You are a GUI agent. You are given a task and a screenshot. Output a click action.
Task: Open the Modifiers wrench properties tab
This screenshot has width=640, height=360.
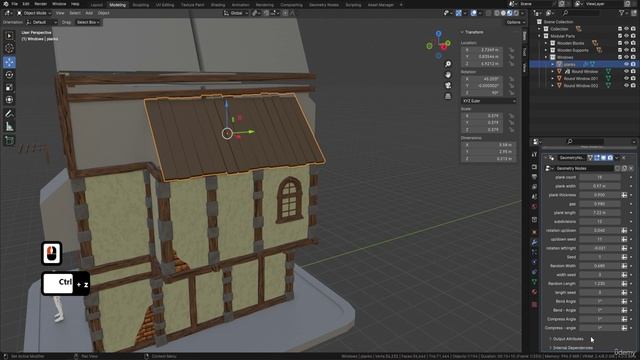coord(534,242)
